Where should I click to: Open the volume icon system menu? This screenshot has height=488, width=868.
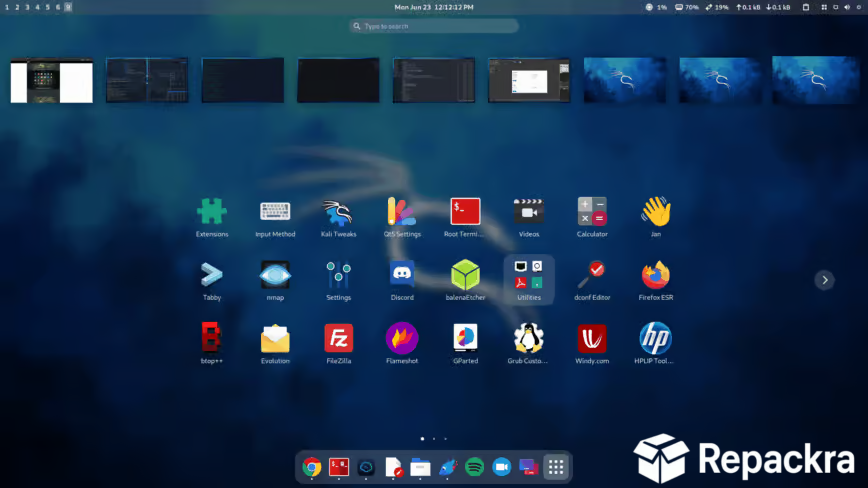[x=847, y=7]
